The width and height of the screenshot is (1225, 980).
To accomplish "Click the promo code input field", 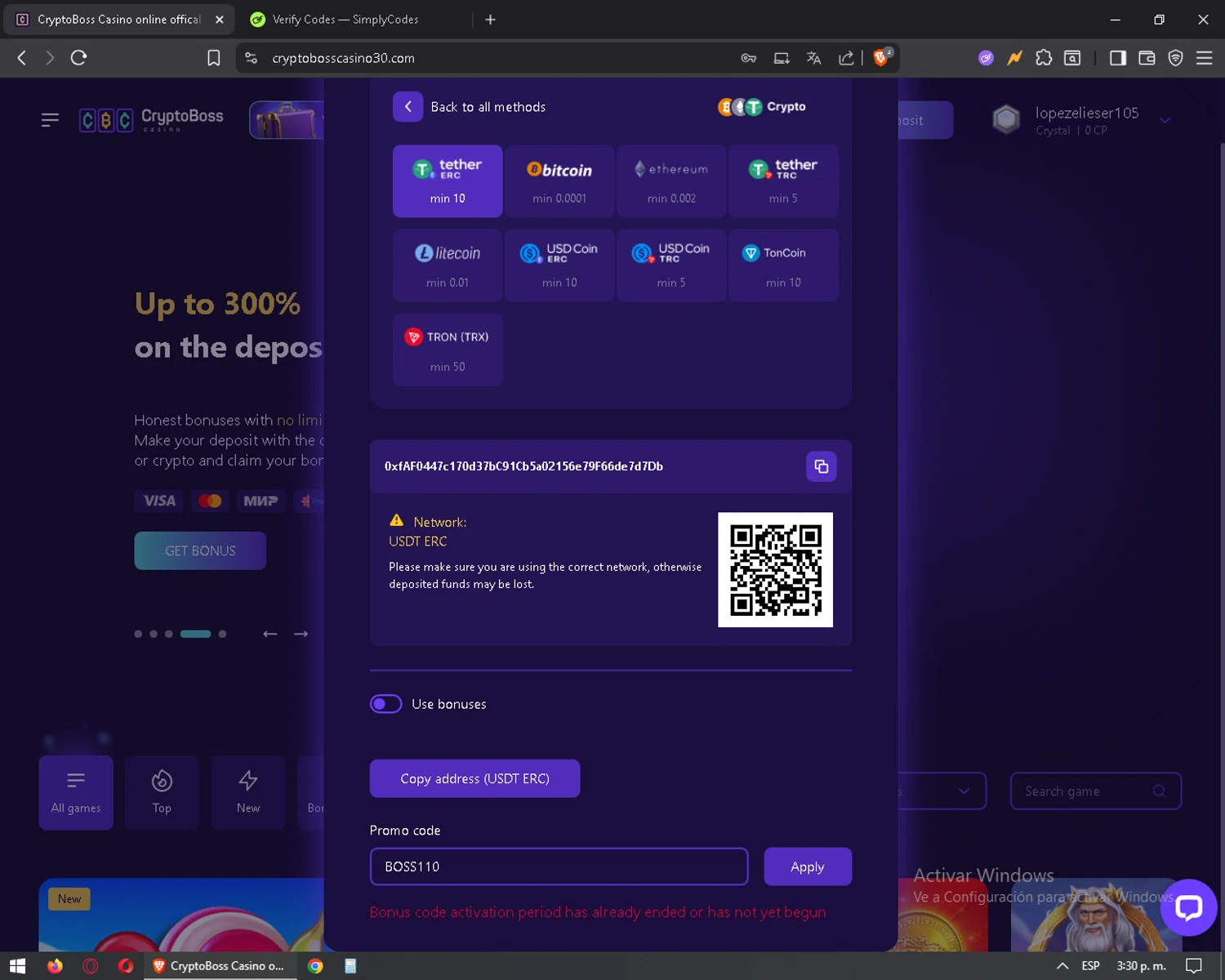I will (559, 866).
